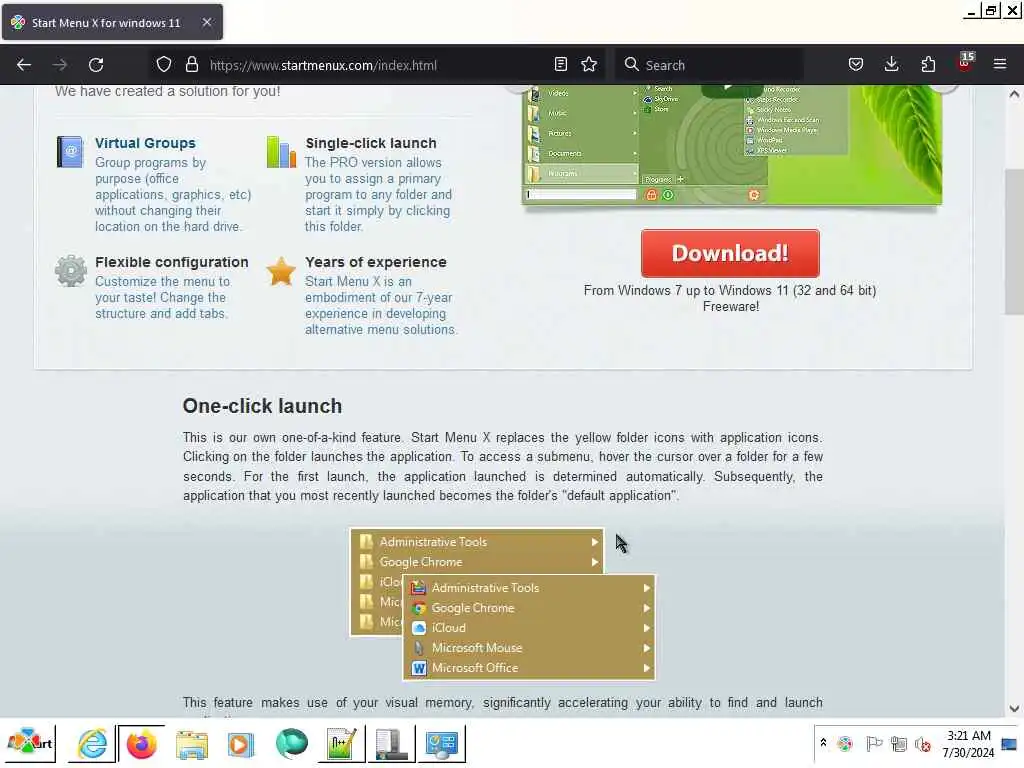Viewport: 1024px width, 768px height.
Task: Click the Action Center flag tray icon
Action: click(x=873, y=744)
